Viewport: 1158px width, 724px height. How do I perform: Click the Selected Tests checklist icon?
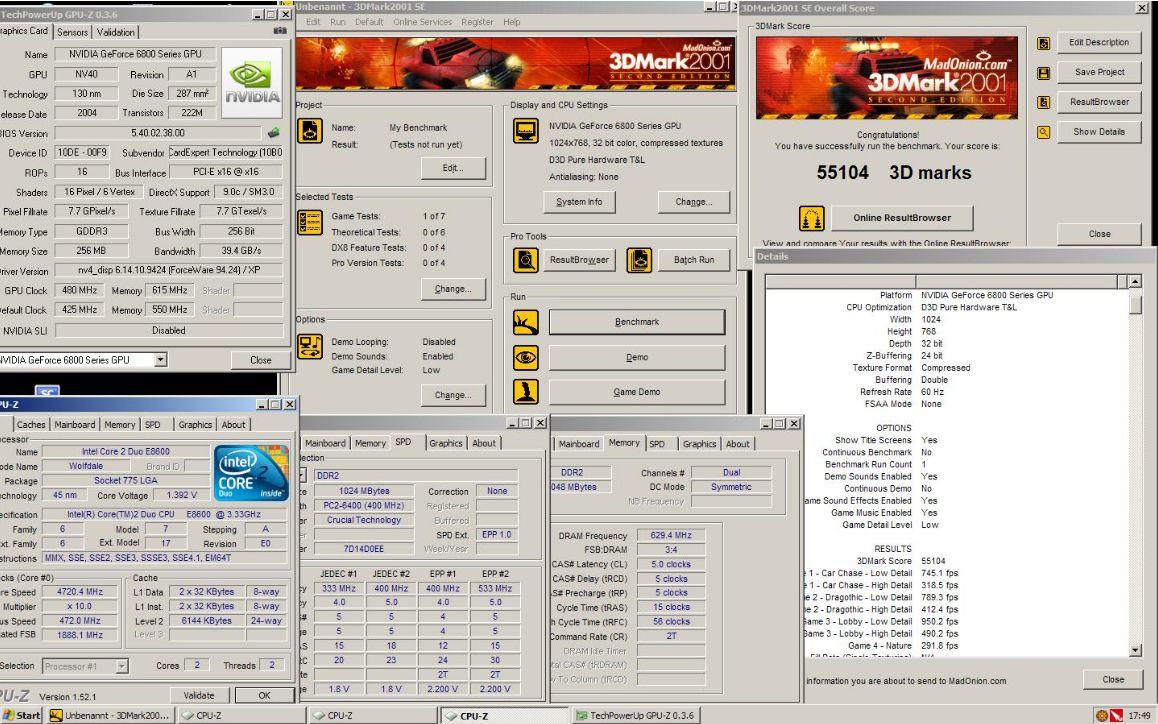(x=309, y=222)
